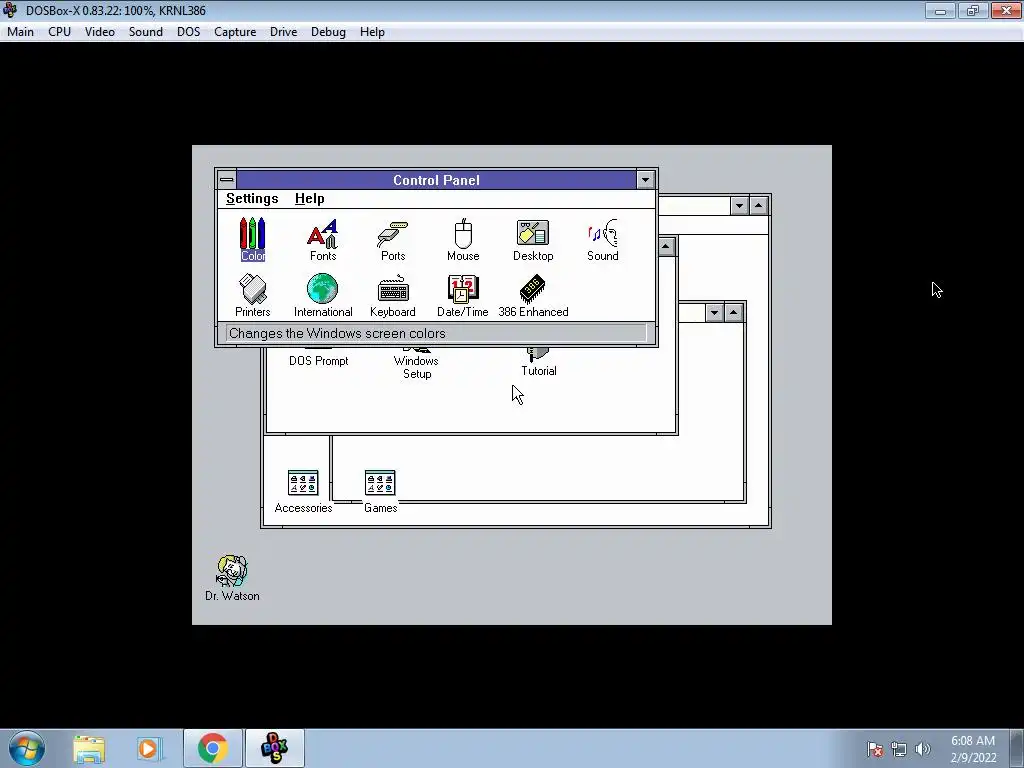The width and height of the screenshot is (1024, 768).
Task: Click the DOSBox taskbar icon
Action: click(274, 748)
